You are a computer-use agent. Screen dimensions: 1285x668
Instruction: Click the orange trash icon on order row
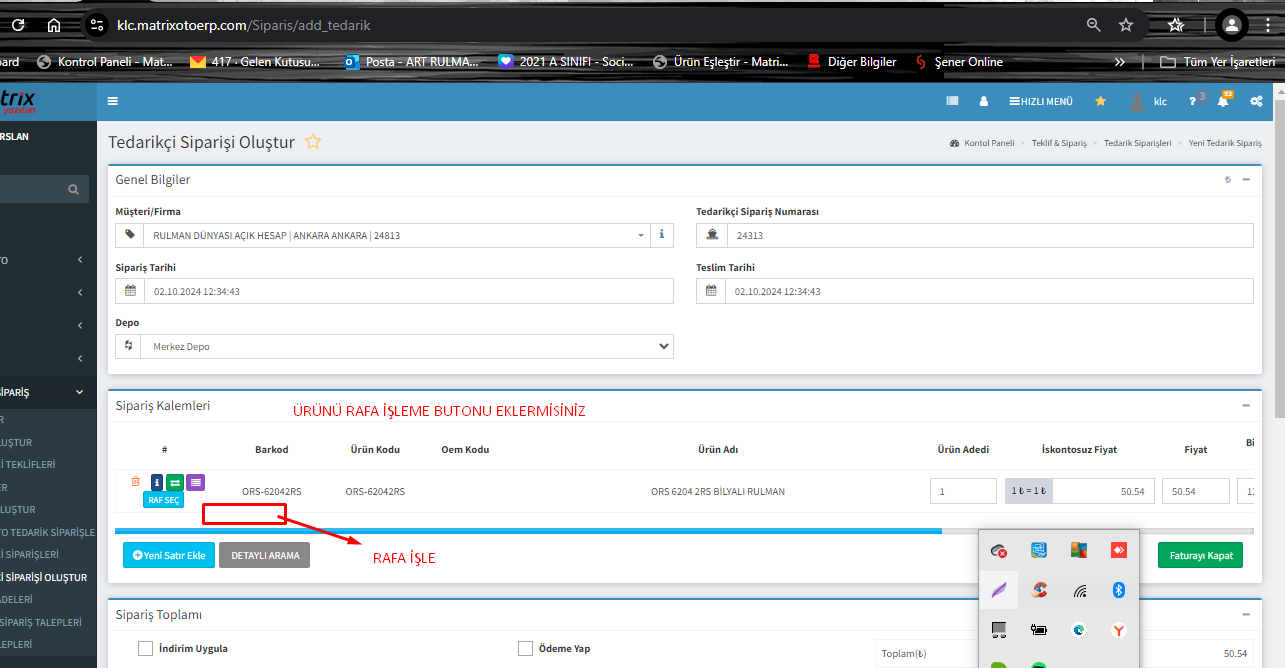[136, 482]
